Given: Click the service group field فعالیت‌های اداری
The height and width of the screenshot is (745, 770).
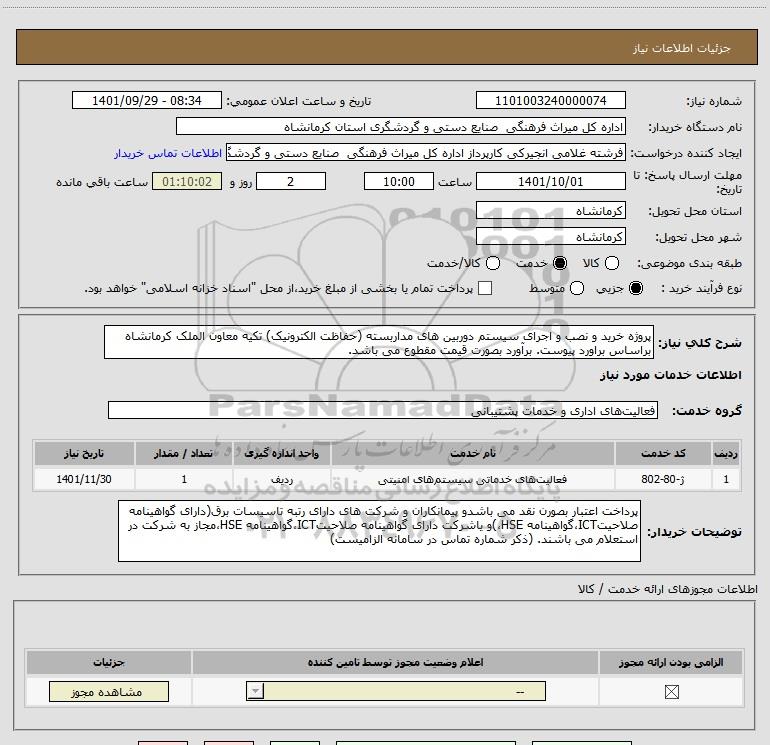Looking at the screenshot, I should tap(383, 410).
